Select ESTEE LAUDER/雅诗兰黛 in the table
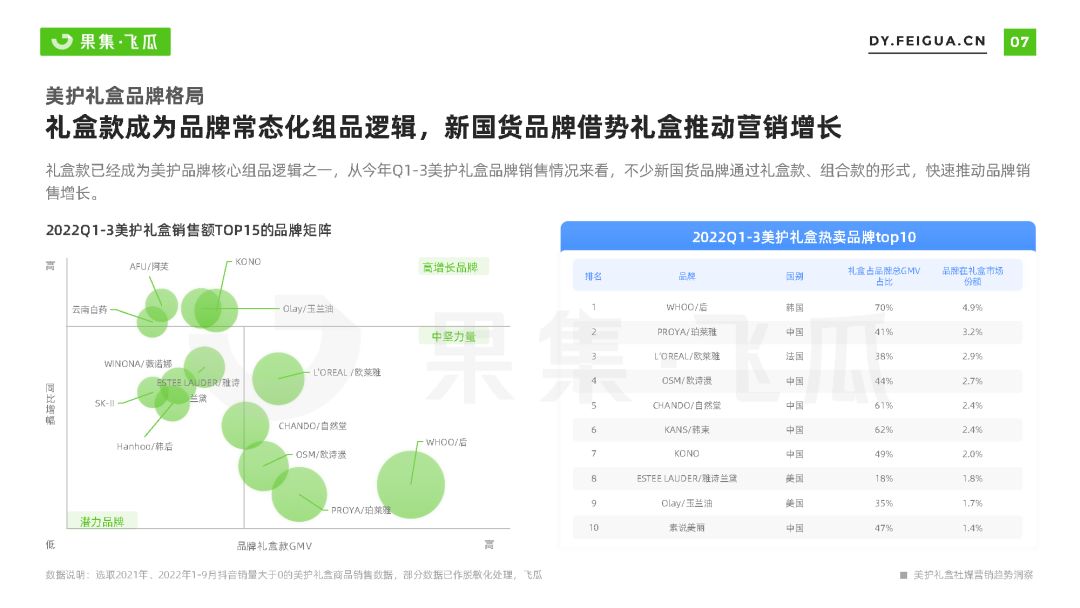The image size is (1080, 608). (x=687, y=479)
